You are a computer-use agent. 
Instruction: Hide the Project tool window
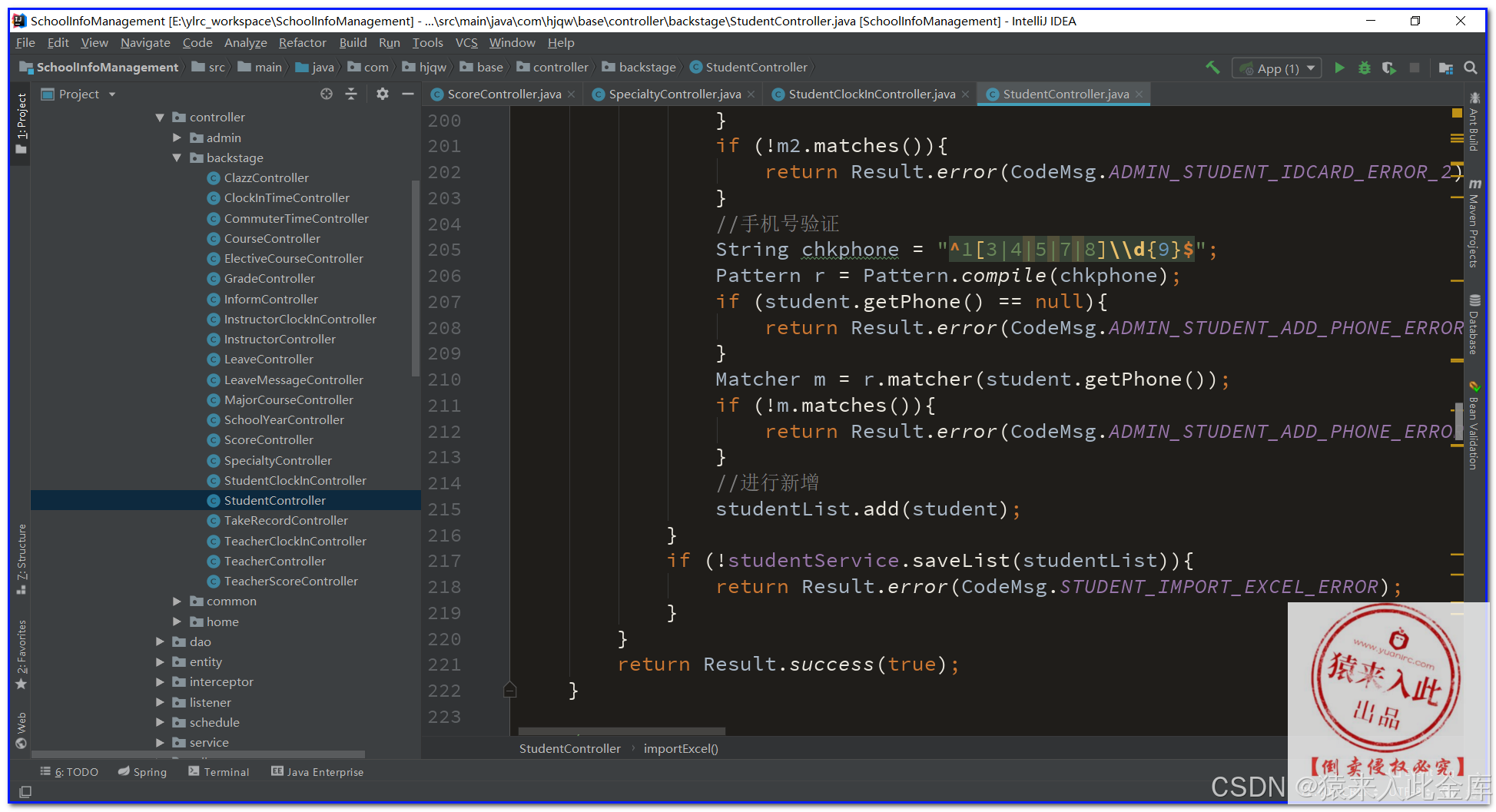[x=408, y=94]
